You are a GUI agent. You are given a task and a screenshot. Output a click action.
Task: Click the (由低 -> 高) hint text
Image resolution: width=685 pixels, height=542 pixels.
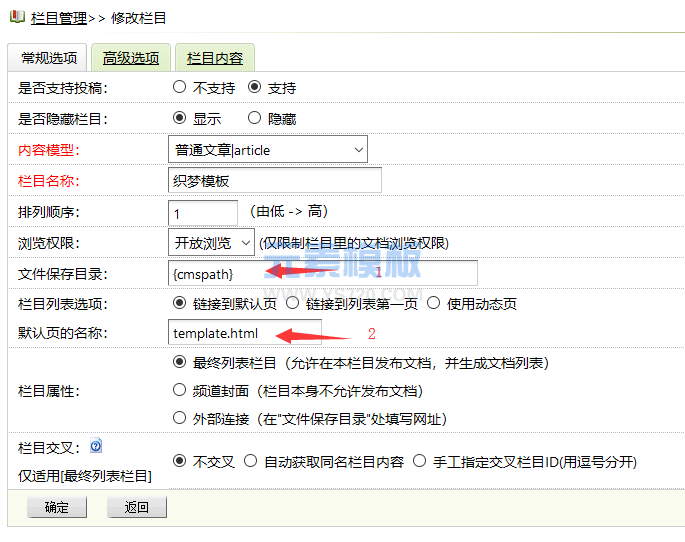coord(289,211)
